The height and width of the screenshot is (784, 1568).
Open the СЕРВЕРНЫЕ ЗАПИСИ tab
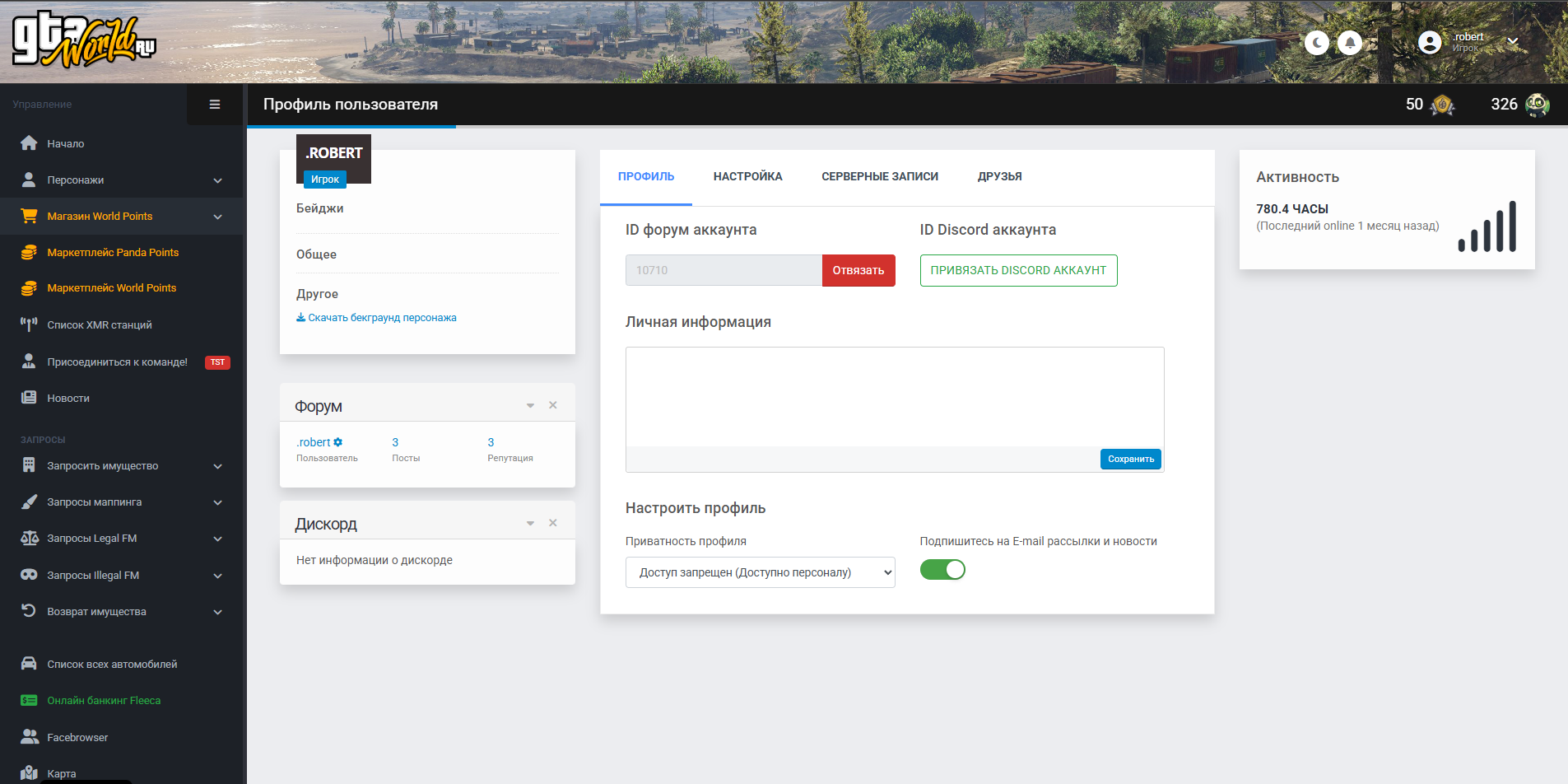(x=880, y=177)
